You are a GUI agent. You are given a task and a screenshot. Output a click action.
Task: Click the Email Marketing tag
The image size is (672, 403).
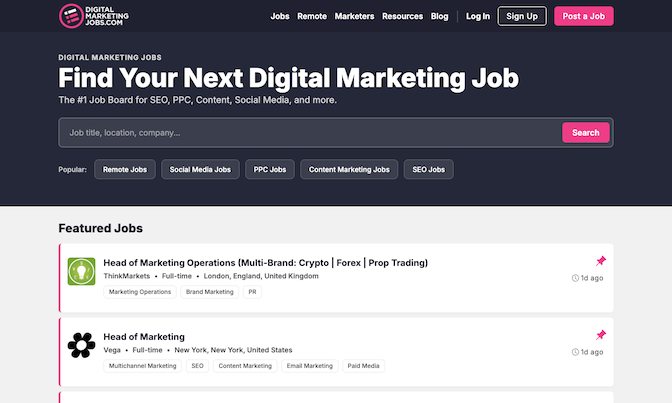pos(309,366)
